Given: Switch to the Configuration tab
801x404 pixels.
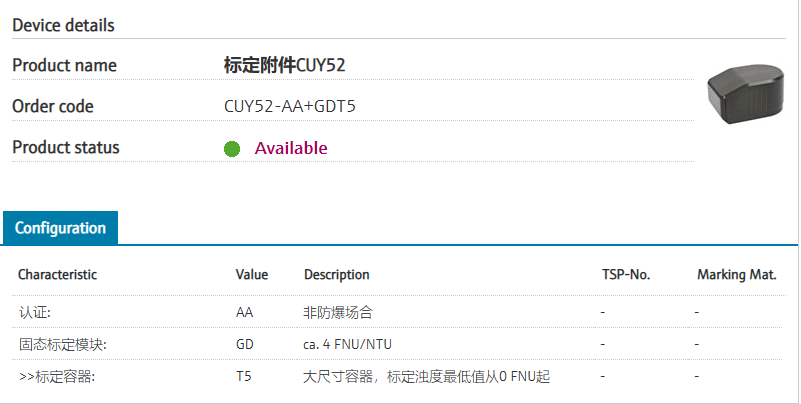Looking at the screenshot, I should coord(60,228).
